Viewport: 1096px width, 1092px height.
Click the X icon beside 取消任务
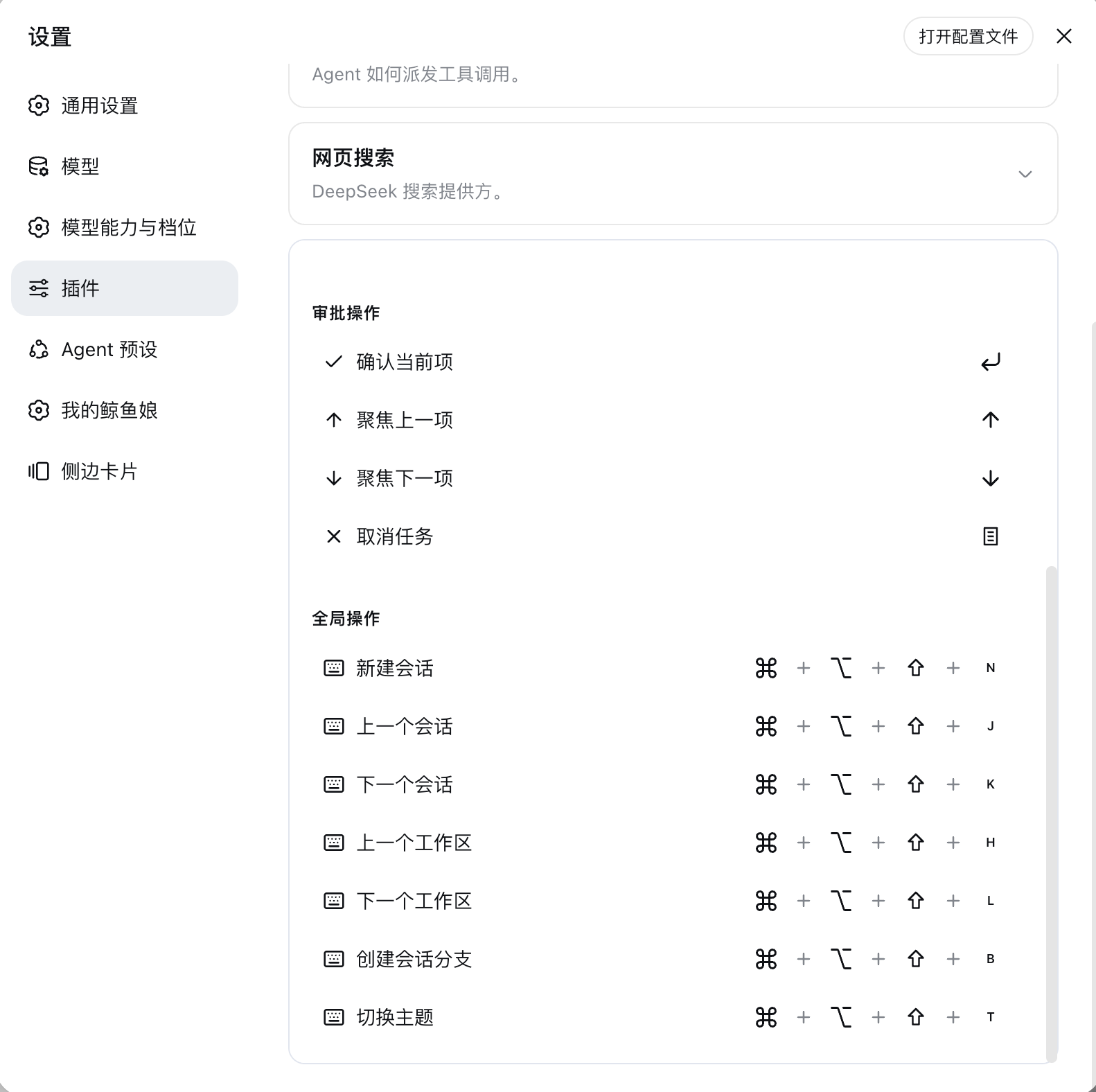pos(334,536)
